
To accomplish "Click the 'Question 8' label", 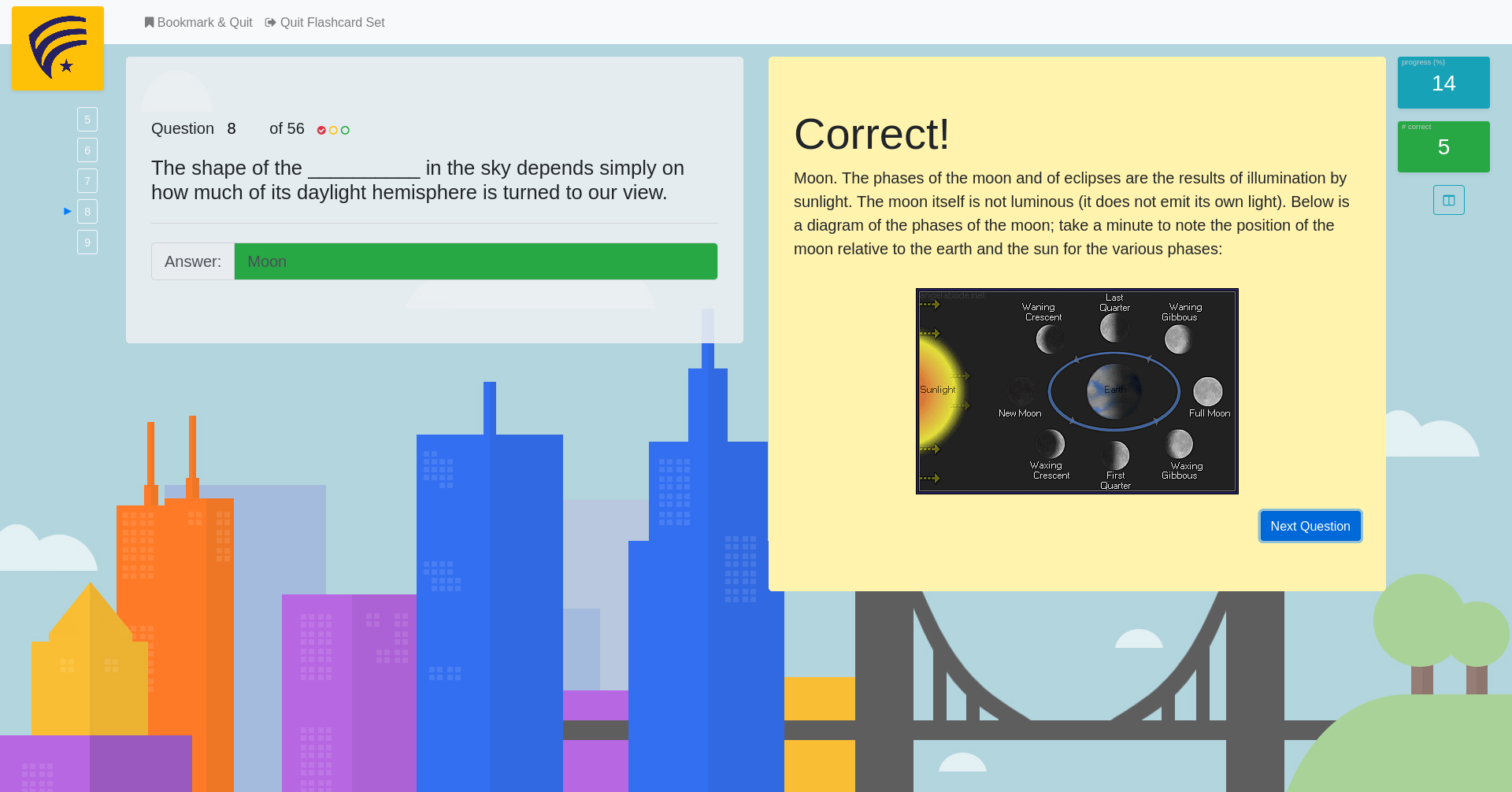I will click(x=194, y=128).
